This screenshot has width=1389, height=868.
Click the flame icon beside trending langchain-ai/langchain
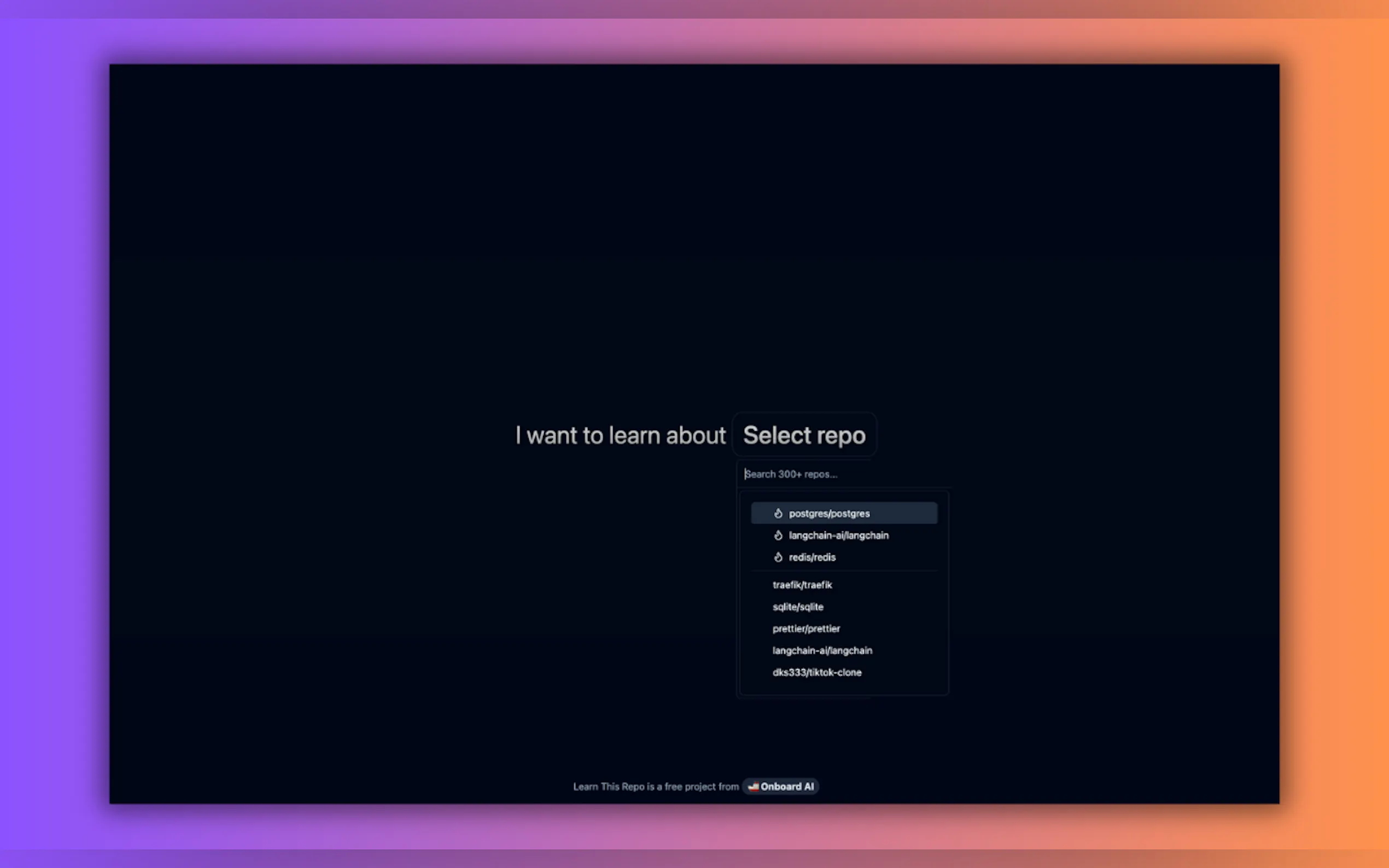pos(778,535)
